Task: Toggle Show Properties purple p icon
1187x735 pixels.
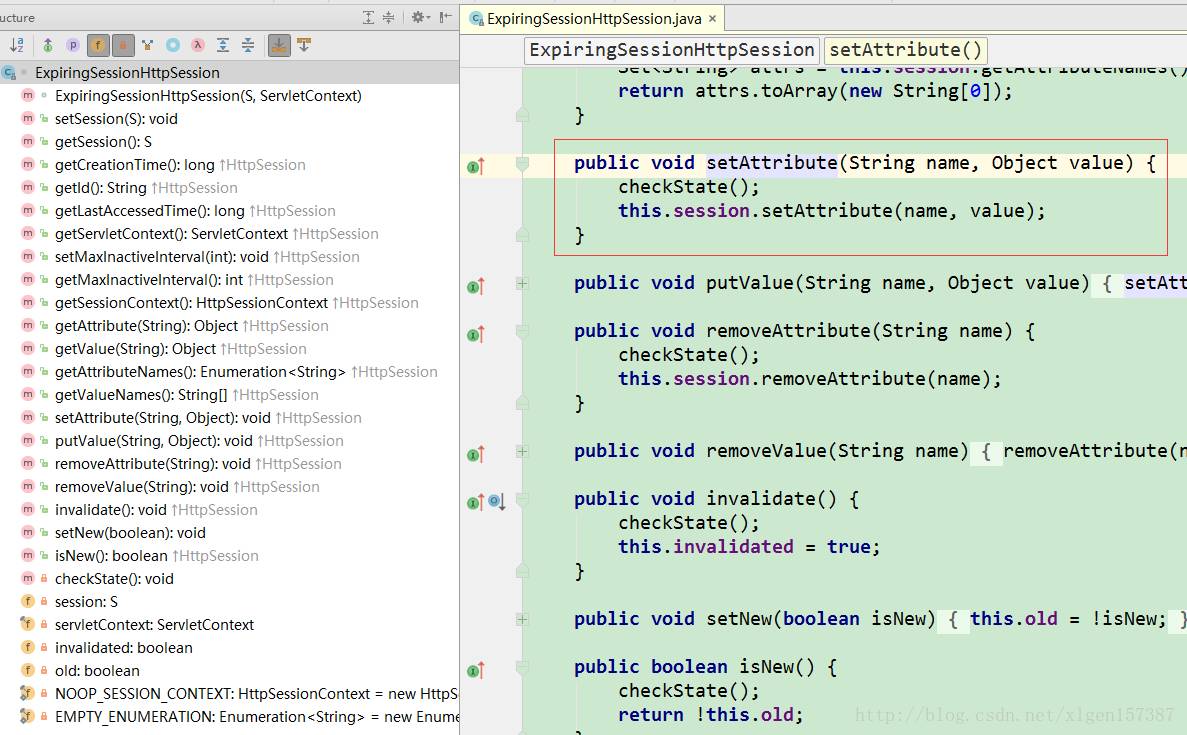Action: (x=73, y=45)
